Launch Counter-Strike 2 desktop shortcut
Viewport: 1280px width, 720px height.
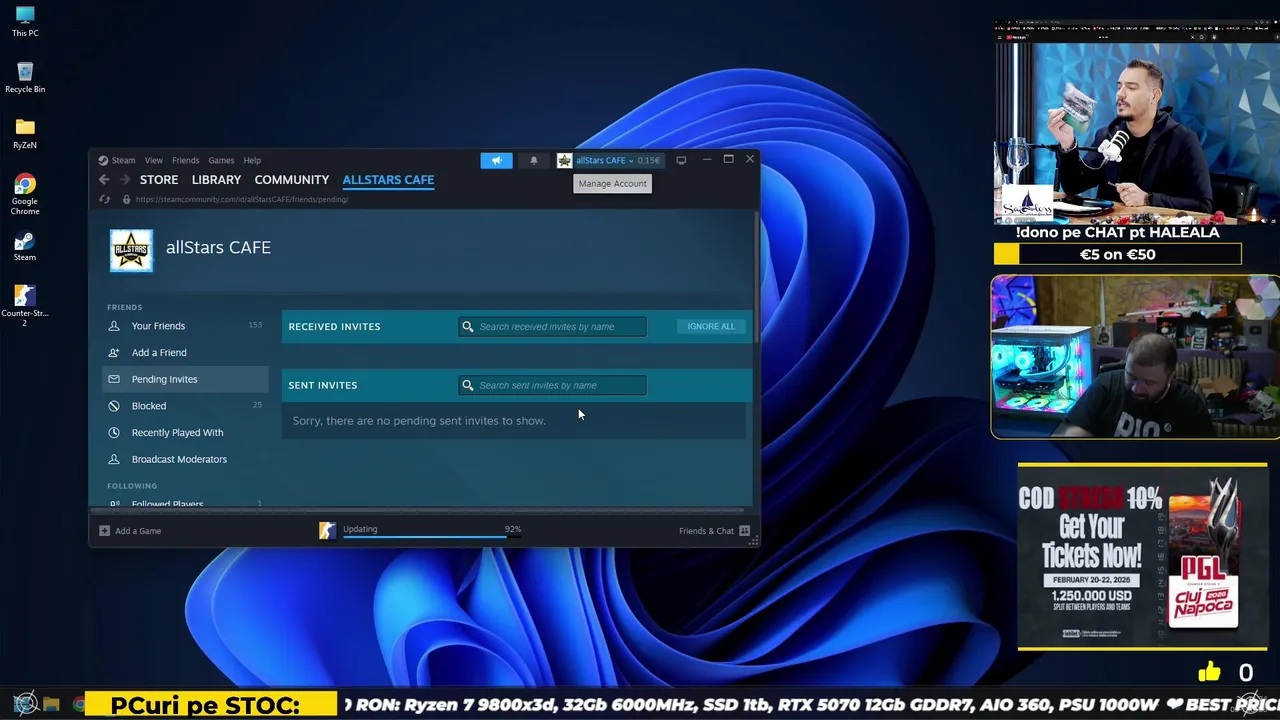pos(25,305)
